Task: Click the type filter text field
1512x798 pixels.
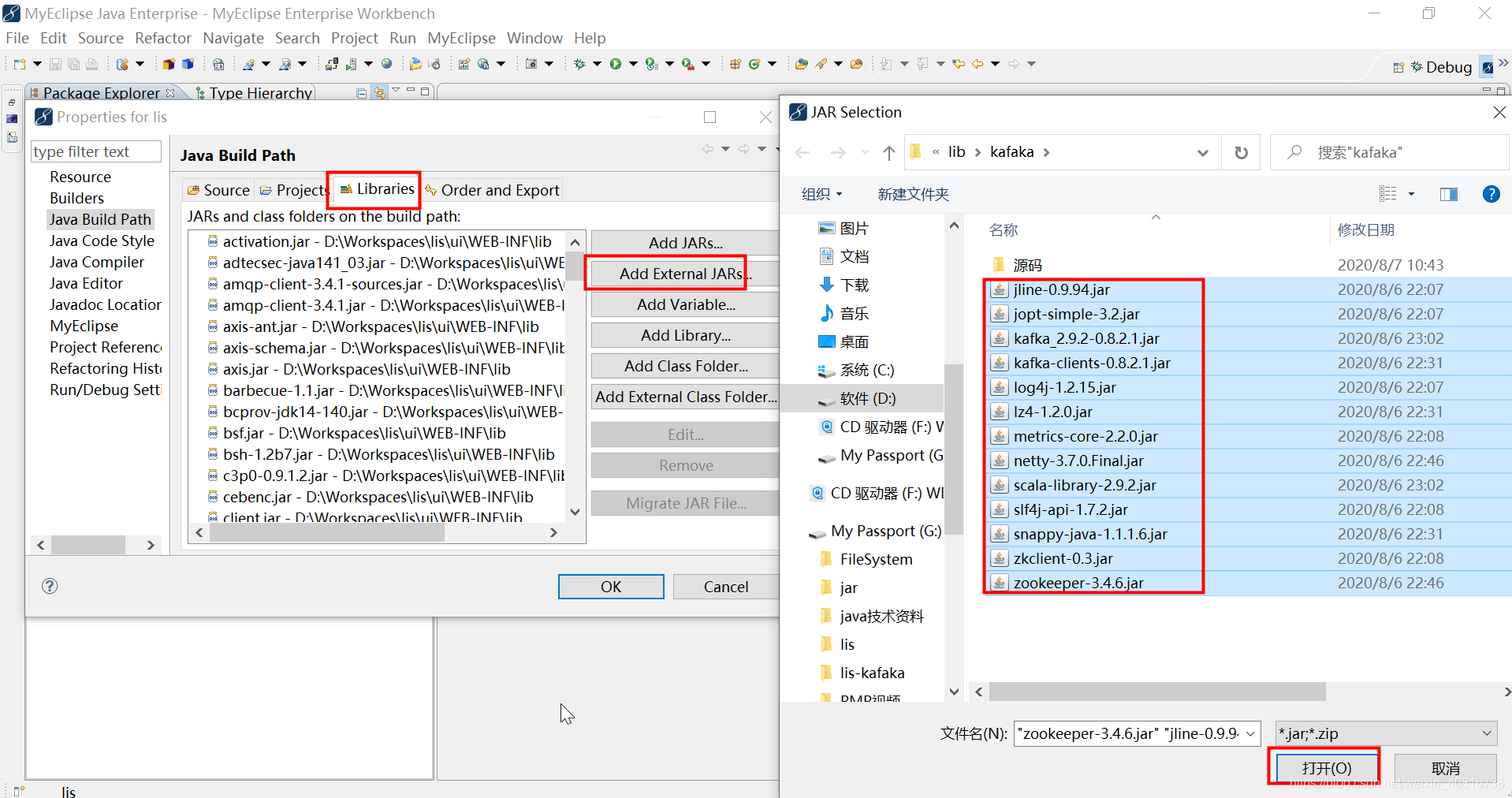Action: click(96, 151)
